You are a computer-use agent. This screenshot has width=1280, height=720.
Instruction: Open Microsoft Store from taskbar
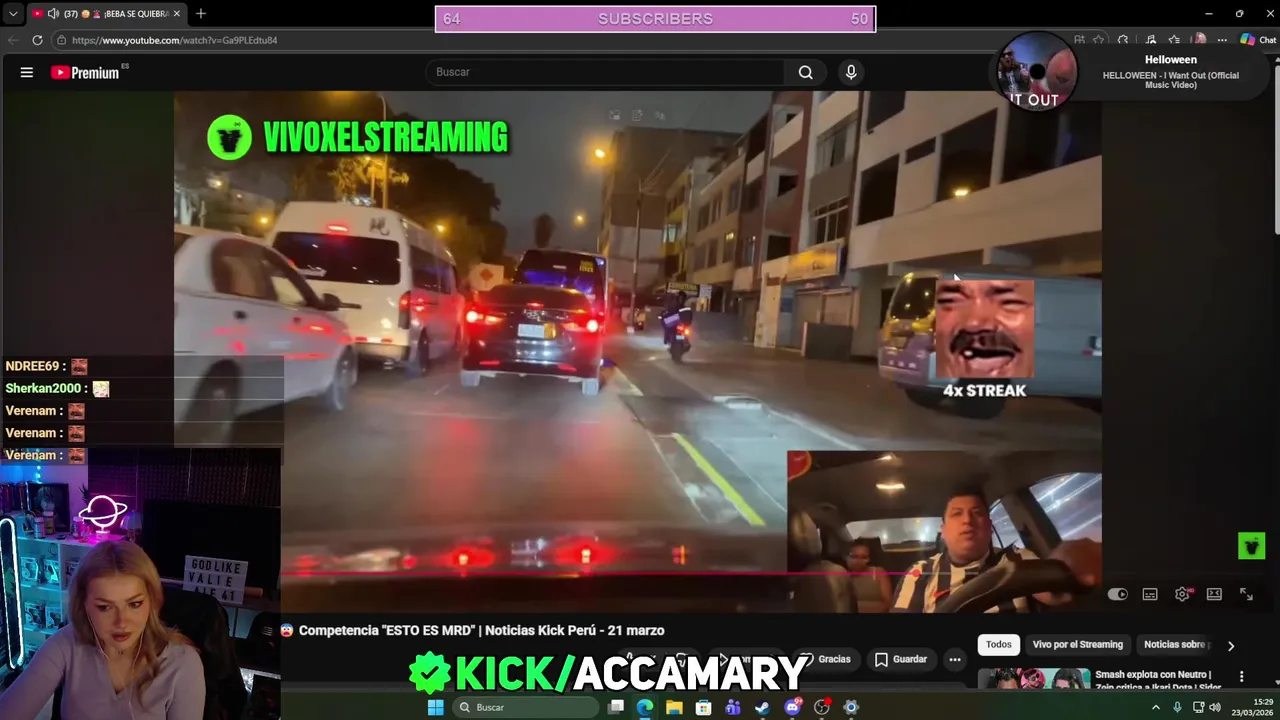coord(704,707)
